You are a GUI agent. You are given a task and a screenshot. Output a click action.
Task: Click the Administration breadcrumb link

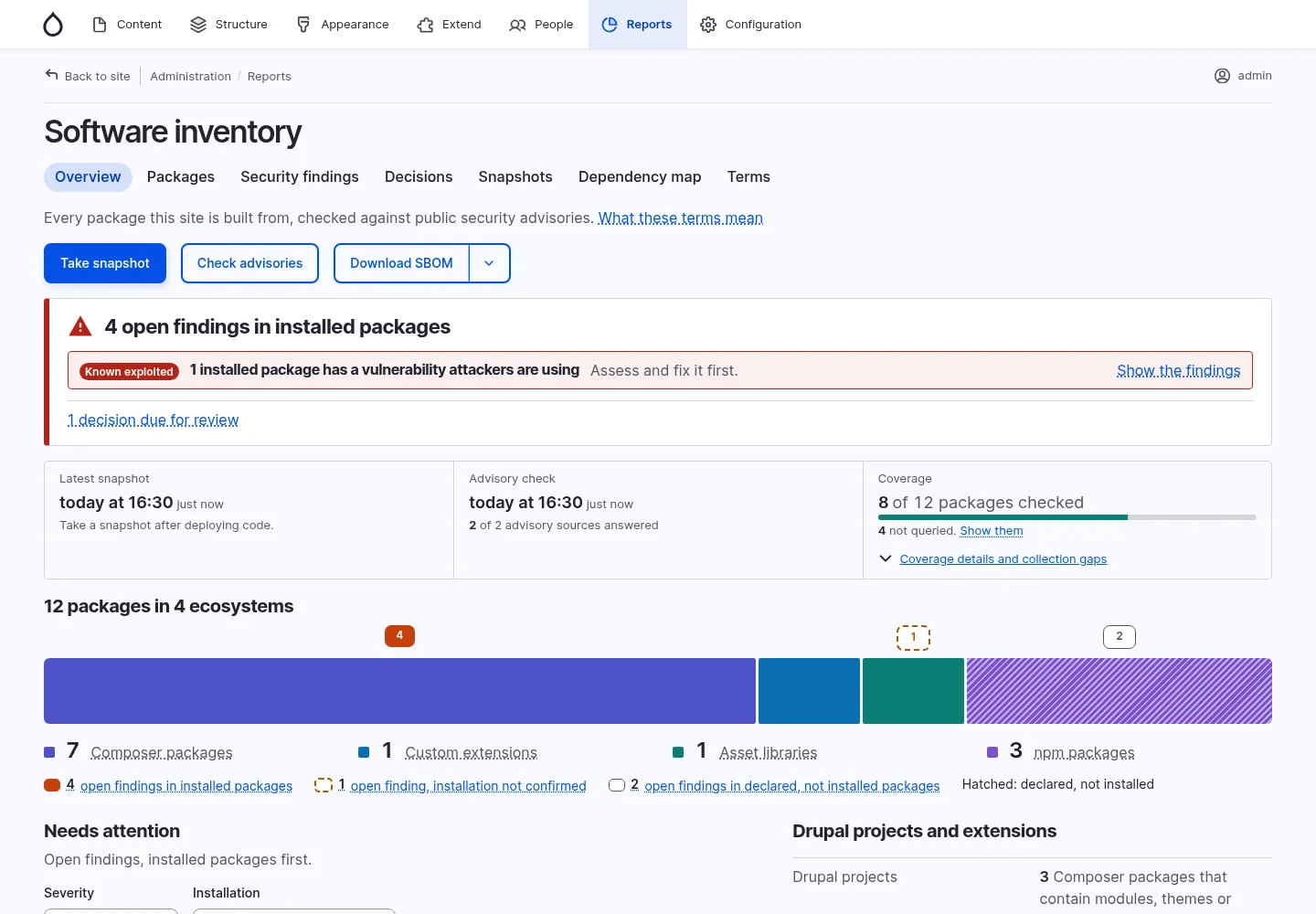pos(190,76)
